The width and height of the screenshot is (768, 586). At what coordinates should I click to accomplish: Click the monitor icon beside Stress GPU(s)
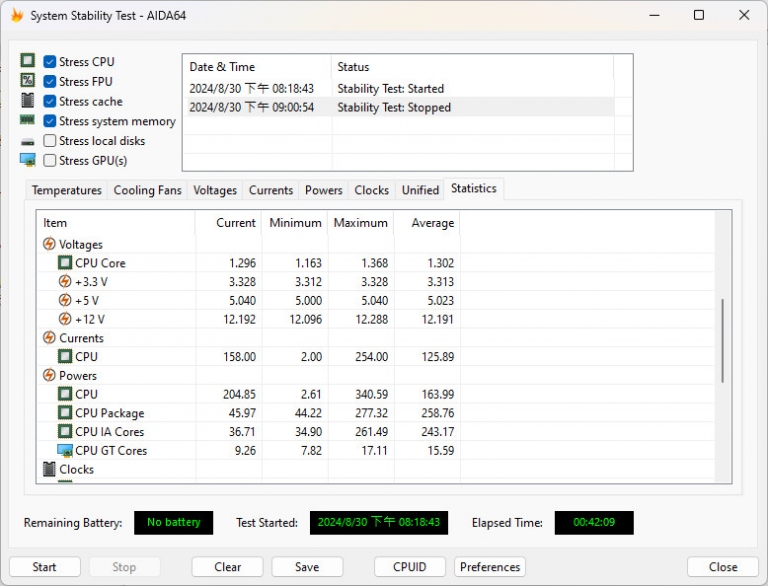28,160
